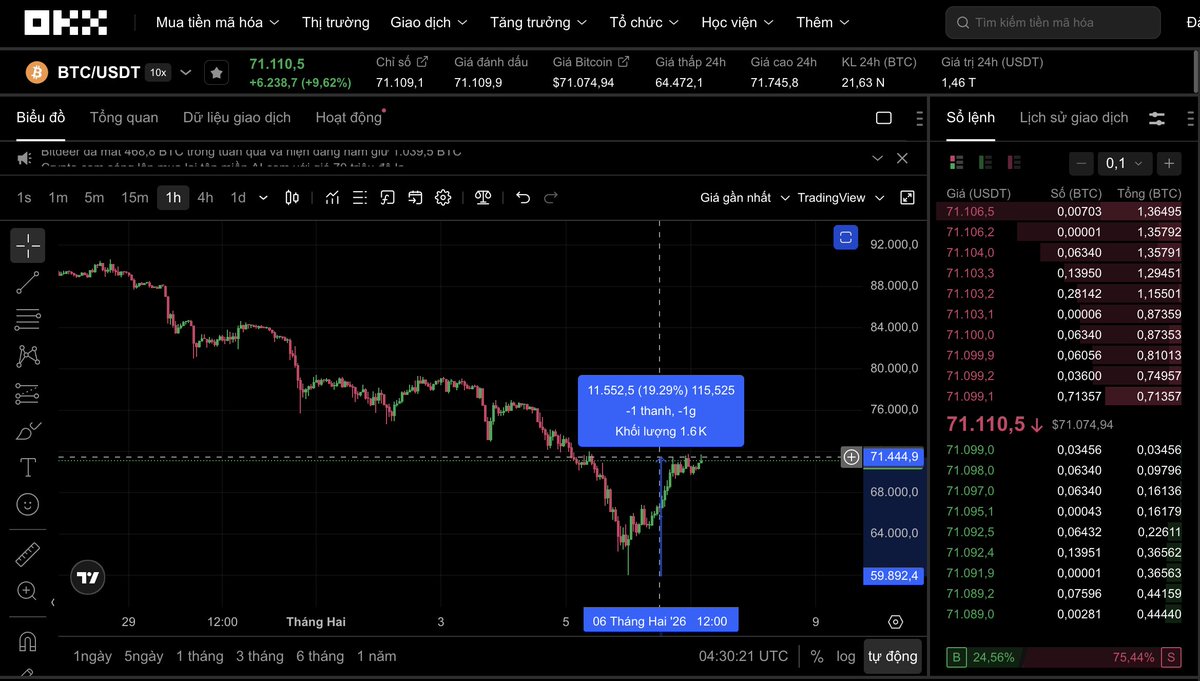1200x681 pixels.
Task: Click the OKX logo
Action: coord(66,22)
